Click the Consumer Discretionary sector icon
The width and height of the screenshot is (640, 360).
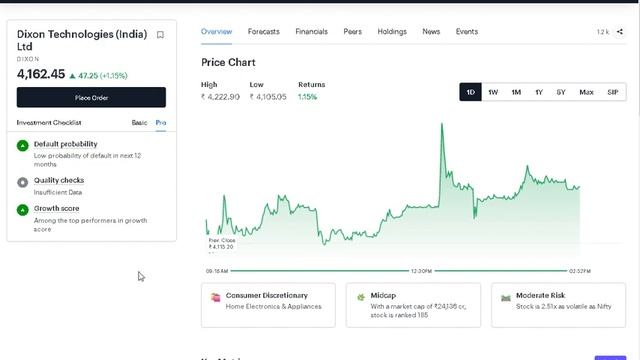(x=216, y=297)
